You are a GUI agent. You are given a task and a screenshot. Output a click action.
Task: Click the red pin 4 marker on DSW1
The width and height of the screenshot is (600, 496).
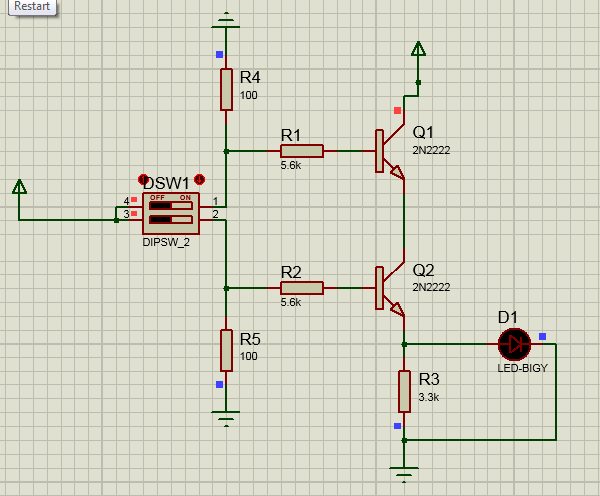[134, 199]
